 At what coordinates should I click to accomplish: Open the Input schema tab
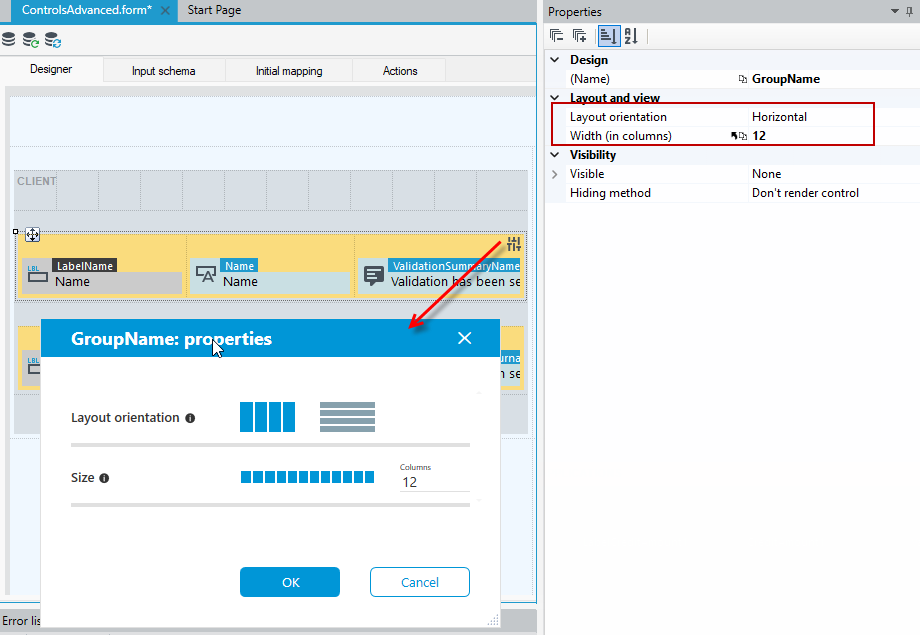coord(164,71)
